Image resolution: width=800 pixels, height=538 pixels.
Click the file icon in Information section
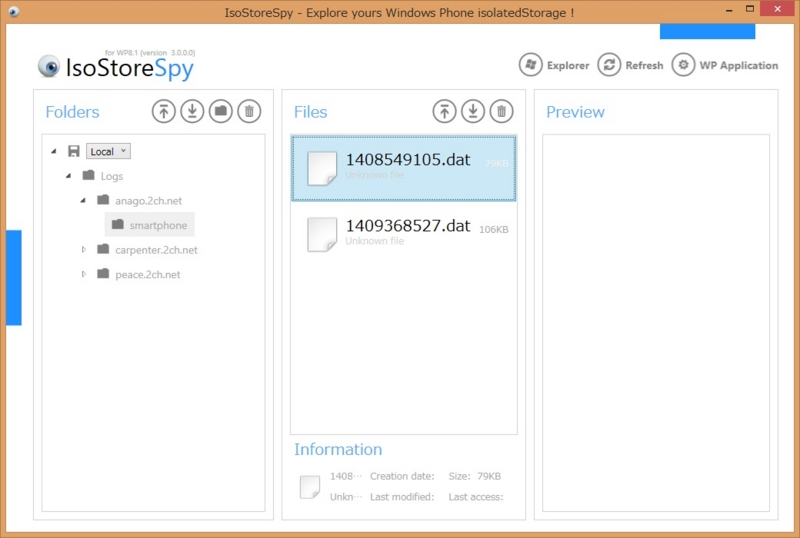click(310, 487)
